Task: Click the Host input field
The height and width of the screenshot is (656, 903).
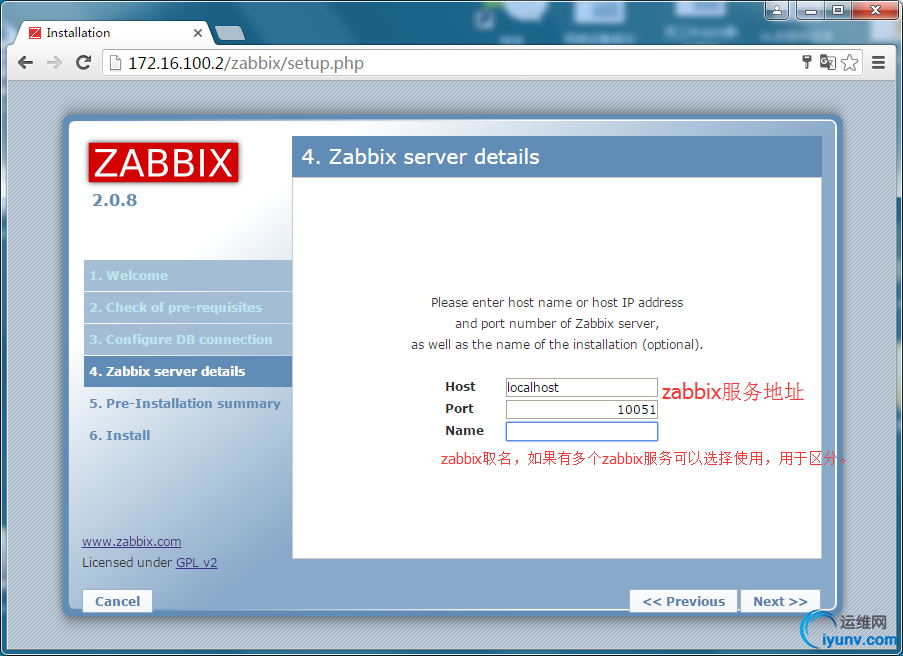Action: [582, 387]
